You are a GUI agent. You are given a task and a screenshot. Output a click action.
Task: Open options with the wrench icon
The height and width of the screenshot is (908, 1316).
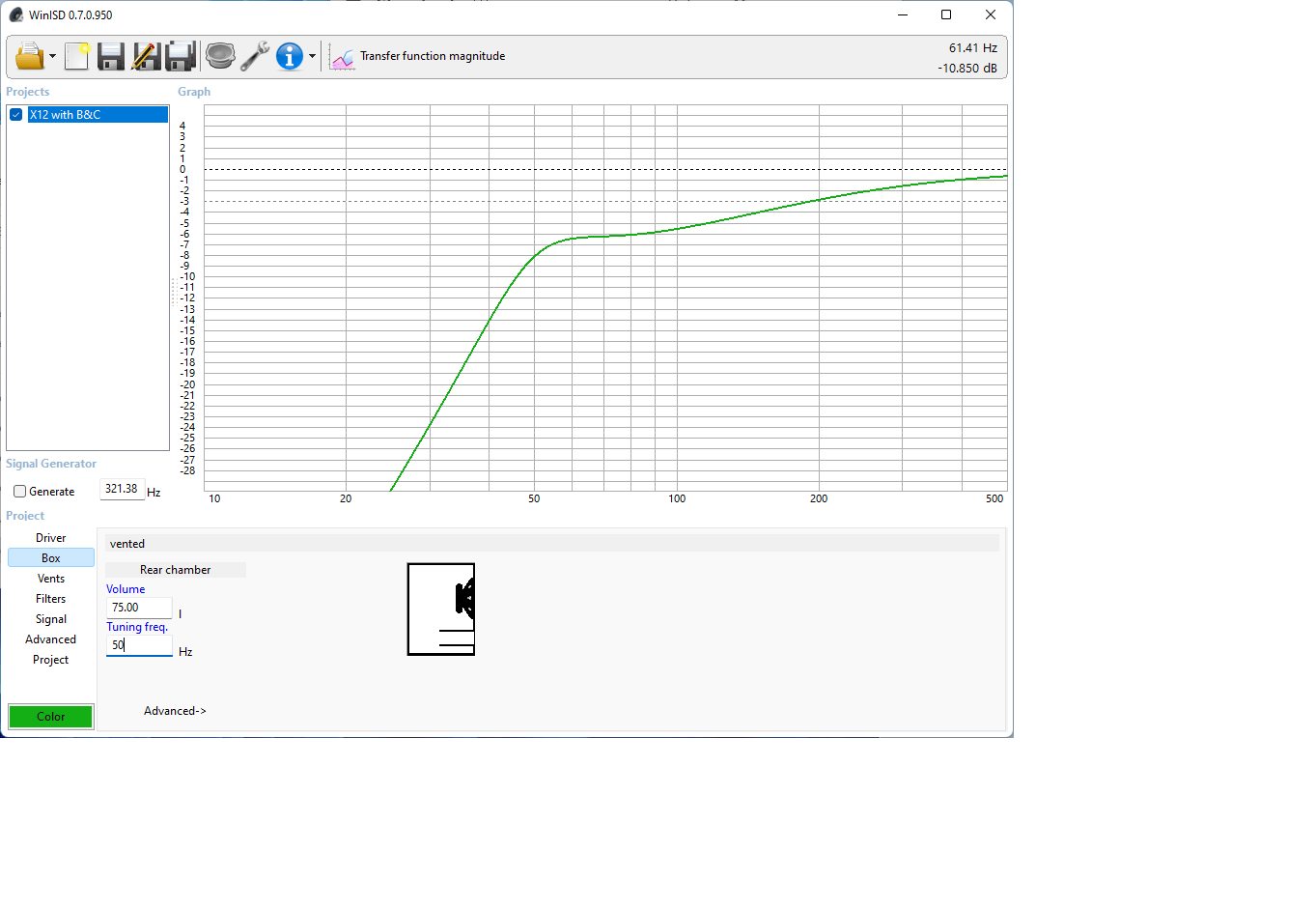(255, 56)
